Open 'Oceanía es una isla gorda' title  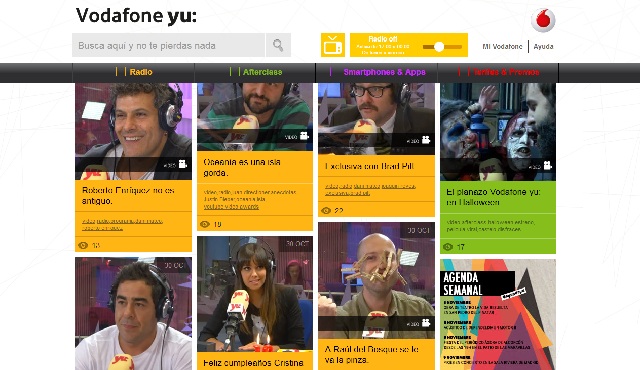242,167
